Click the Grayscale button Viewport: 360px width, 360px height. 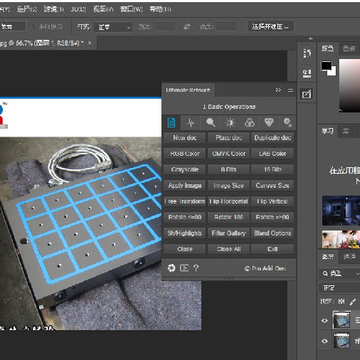click(185, 169)
